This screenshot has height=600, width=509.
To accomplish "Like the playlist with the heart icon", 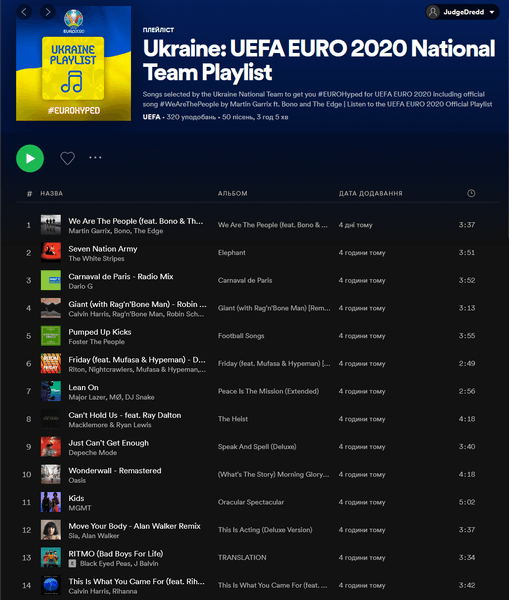I will (68, 158).
